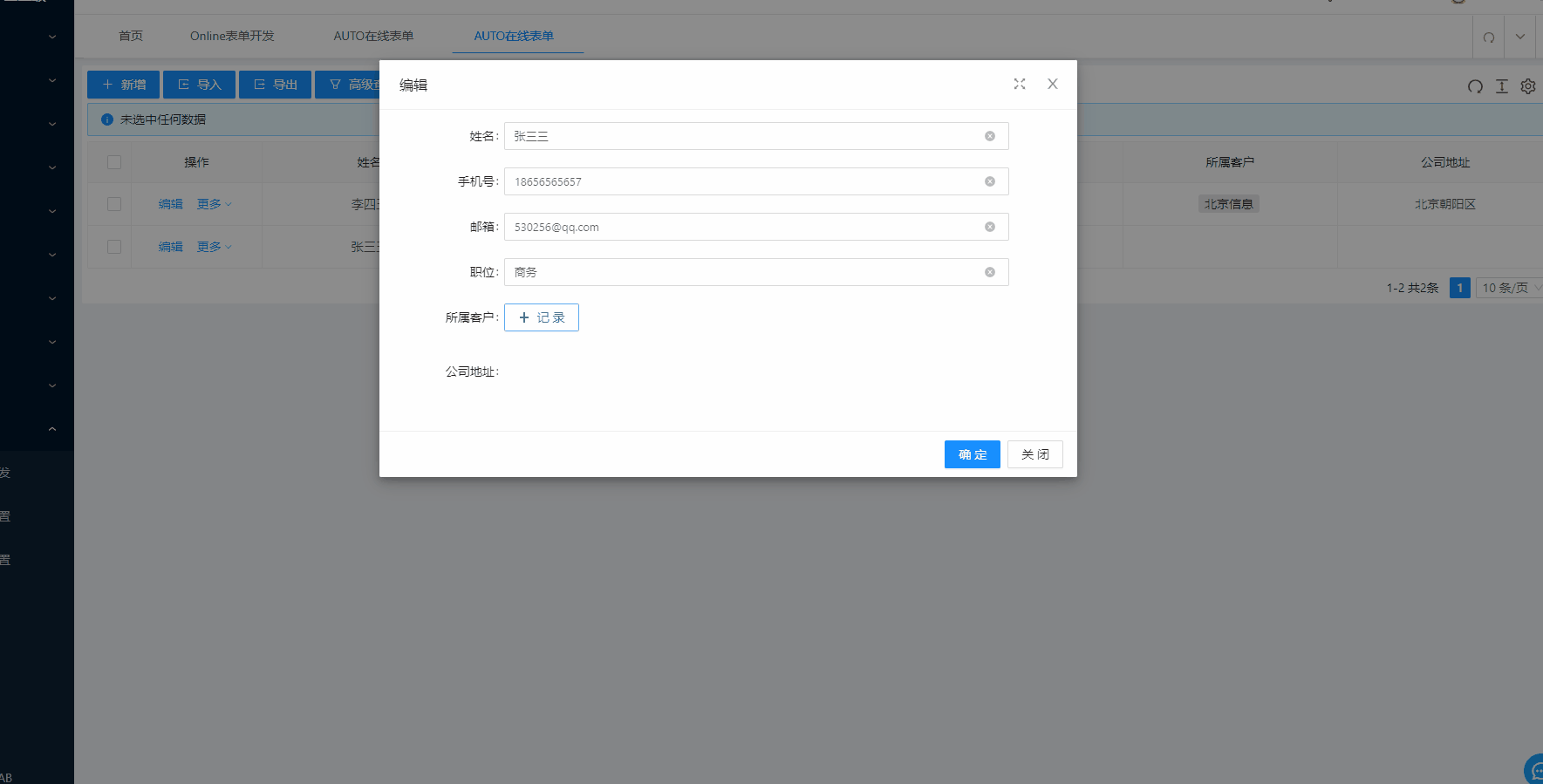This screenshot has width=1543, height=784.
Task: Switch to the Online表单开发 tab
Action: point(232,36)
